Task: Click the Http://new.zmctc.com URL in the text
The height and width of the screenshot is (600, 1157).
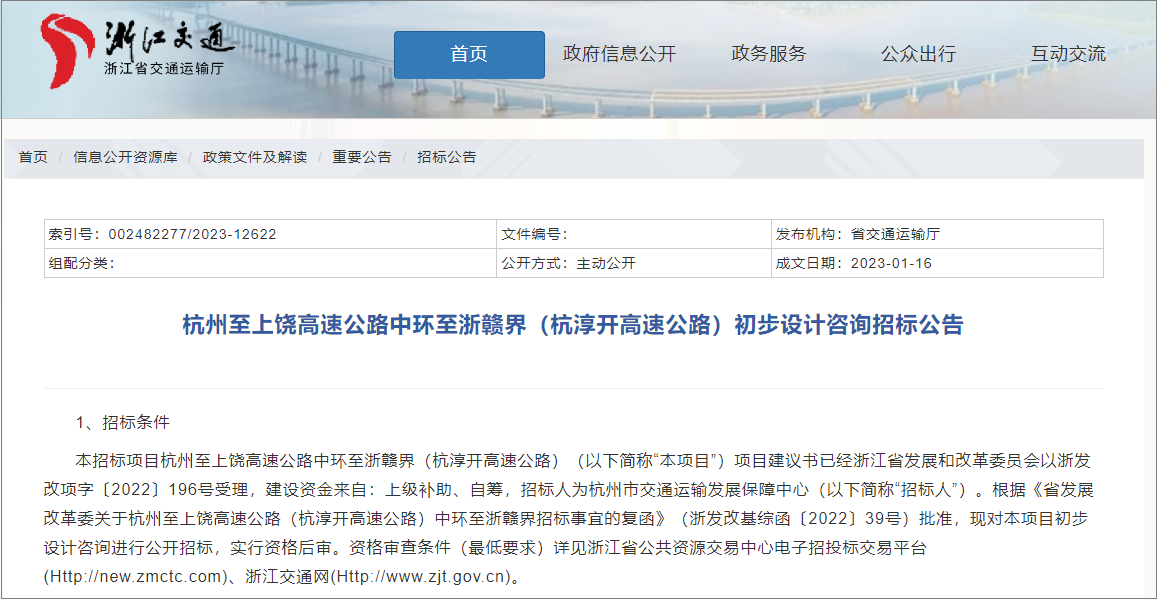Action: [130, 577]
